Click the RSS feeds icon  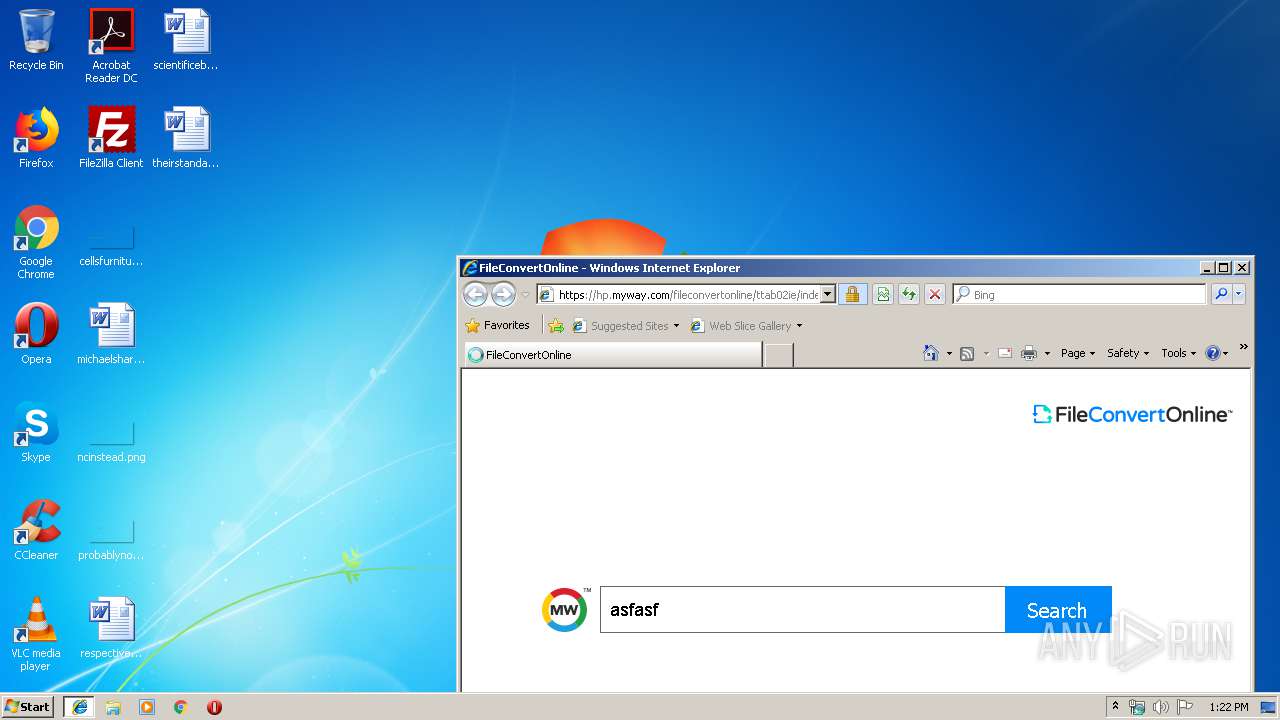[967, 353]
